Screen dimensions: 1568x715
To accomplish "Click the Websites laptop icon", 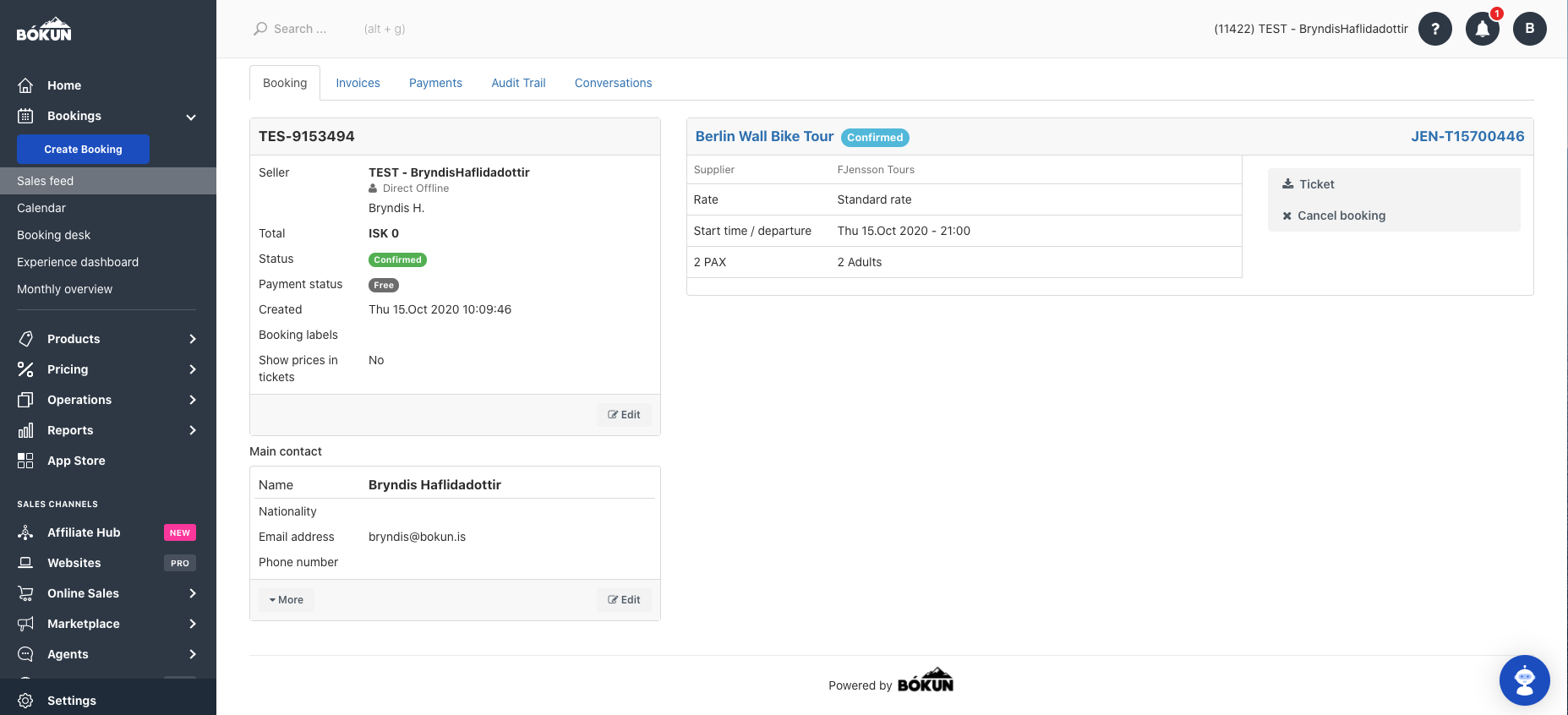I will (26, 563).
